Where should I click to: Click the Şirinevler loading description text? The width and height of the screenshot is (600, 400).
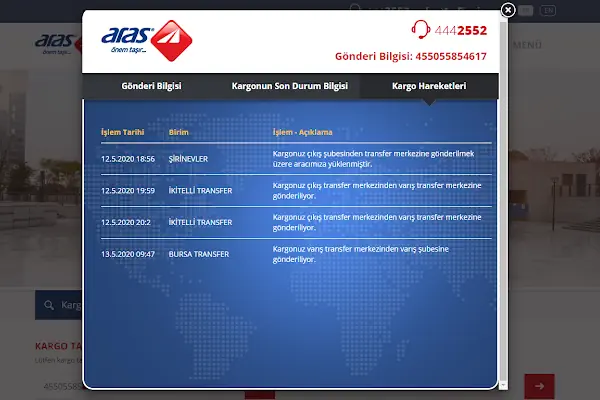(x=373, y=159)
